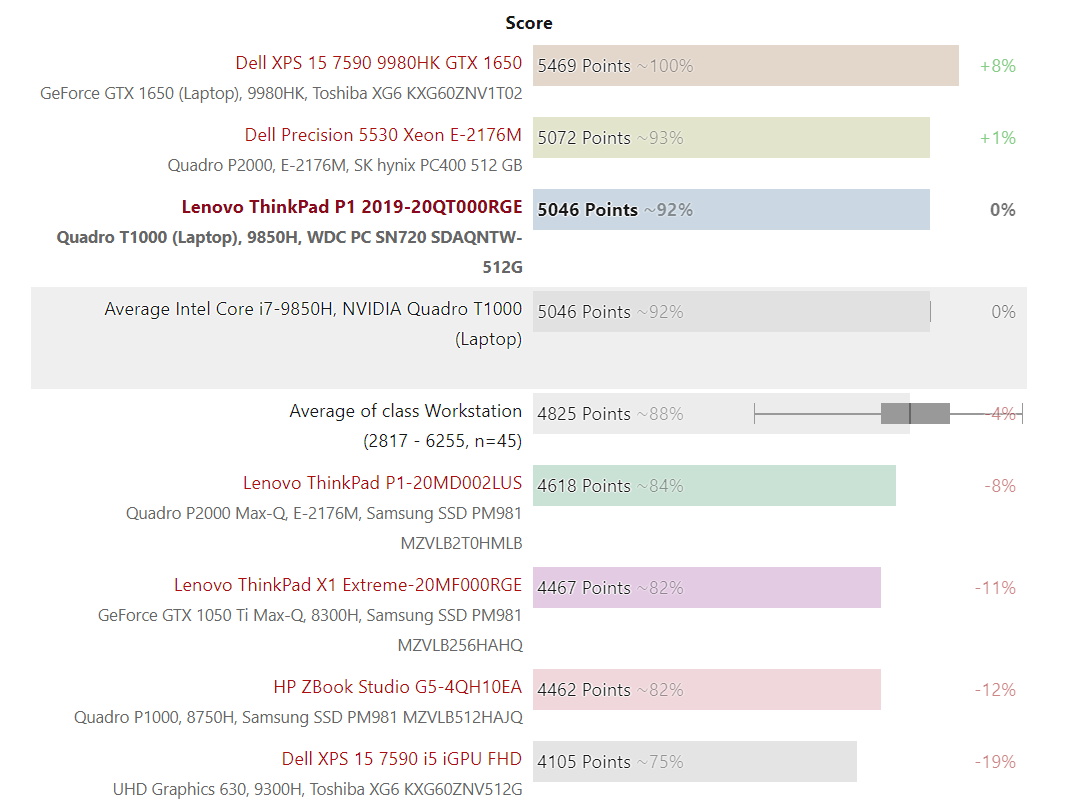Click the beige 5469 Points score bar

coord(746,66)
